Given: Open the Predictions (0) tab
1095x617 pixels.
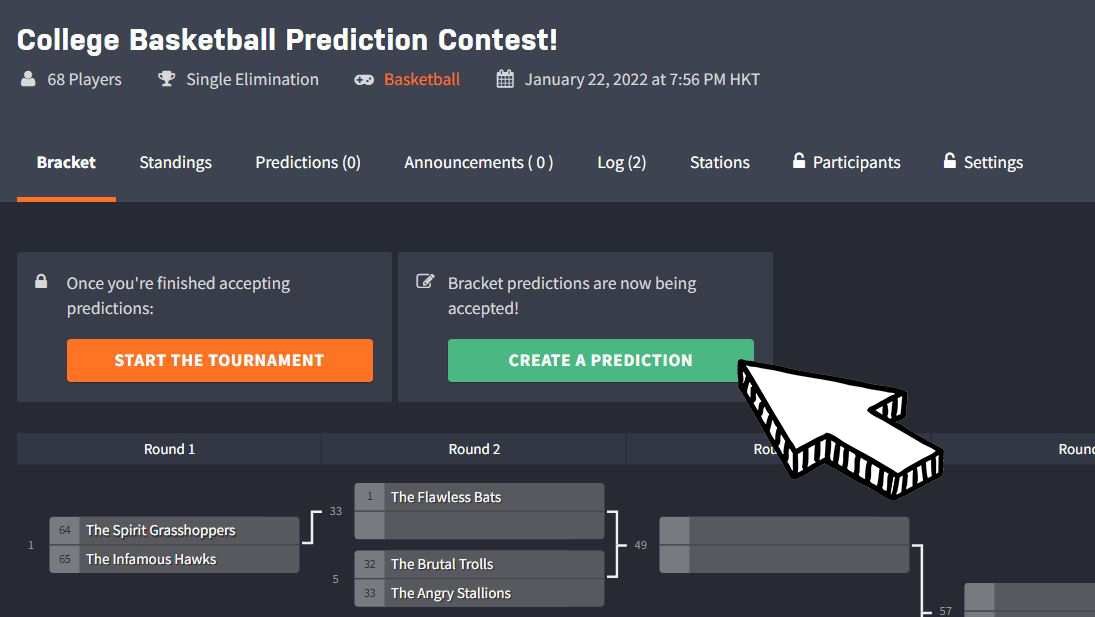Looking at the screenshot, I should (308, 161).
